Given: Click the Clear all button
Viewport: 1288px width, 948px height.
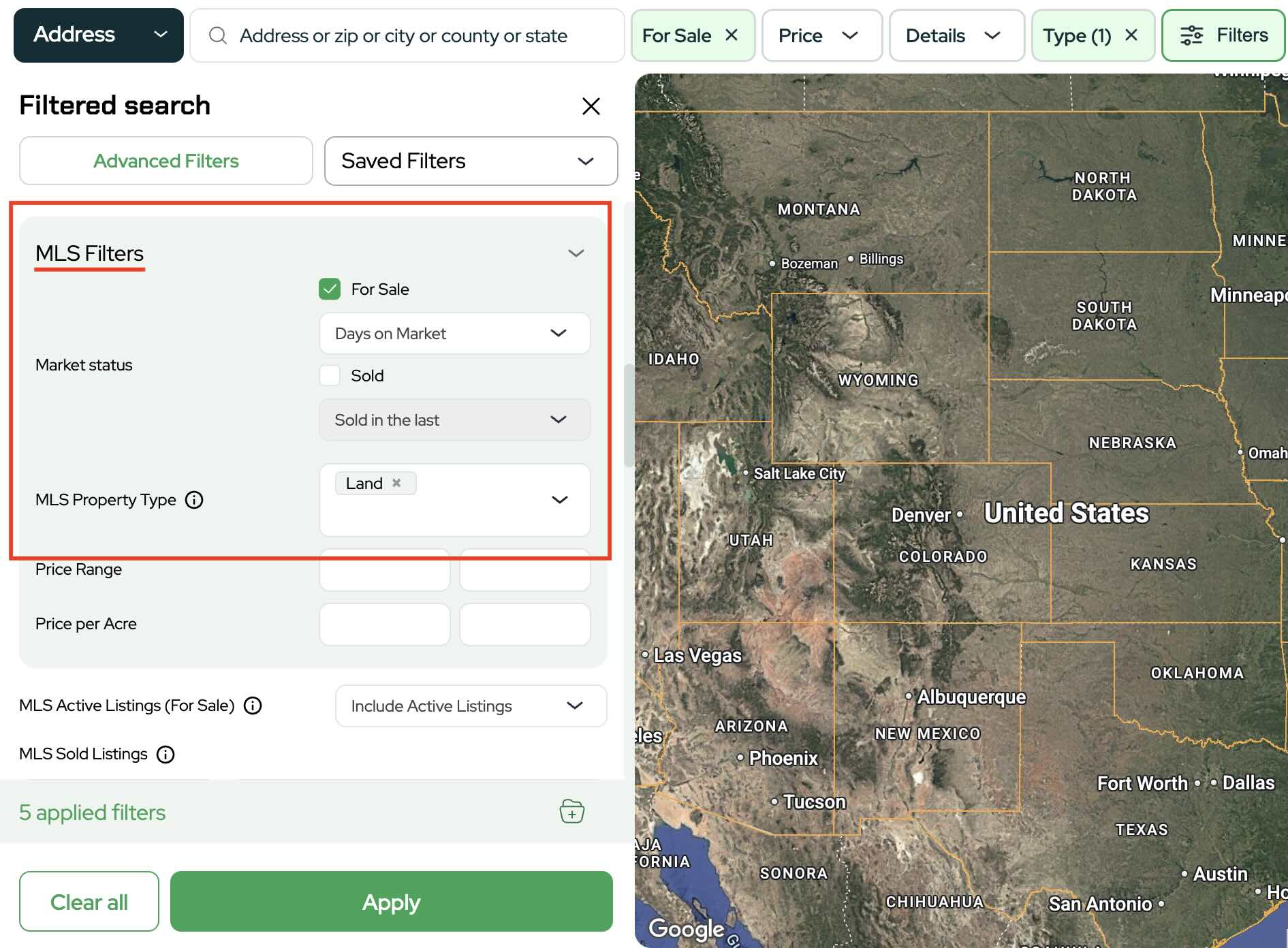Looking at the screenshot, I should coord(89,902).
